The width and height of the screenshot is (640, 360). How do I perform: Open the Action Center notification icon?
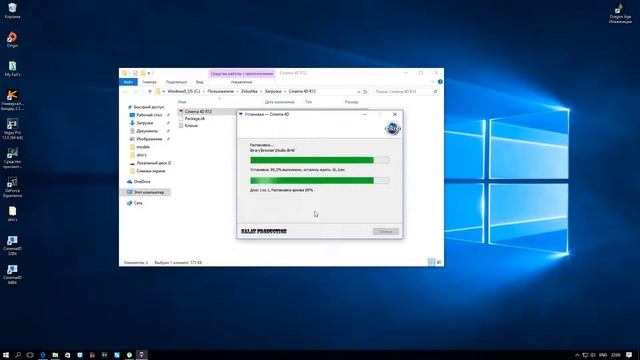coord(629,355)
